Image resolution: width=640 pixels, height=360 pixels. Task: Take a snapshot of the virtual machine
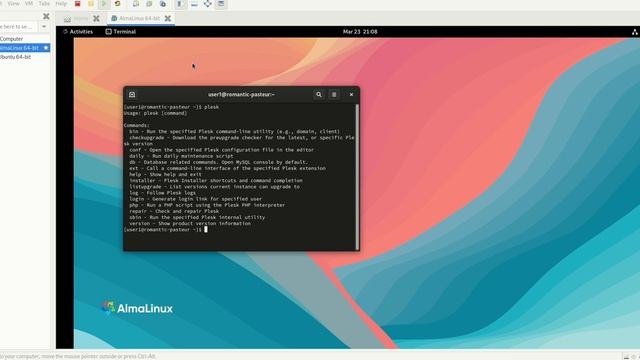pyautogui.click(x=136, y=4)
